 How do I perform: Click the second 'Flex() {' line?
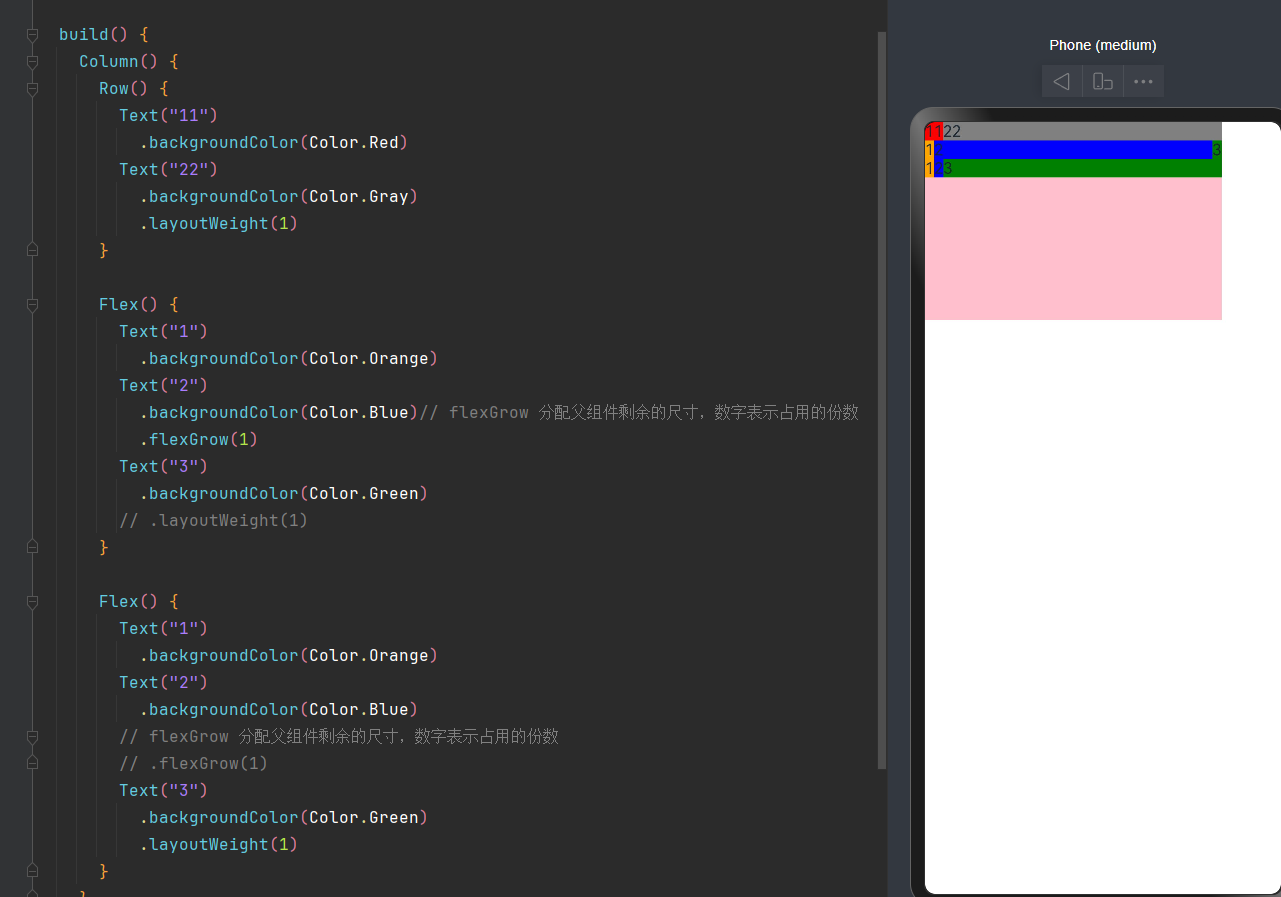(139, 602)
